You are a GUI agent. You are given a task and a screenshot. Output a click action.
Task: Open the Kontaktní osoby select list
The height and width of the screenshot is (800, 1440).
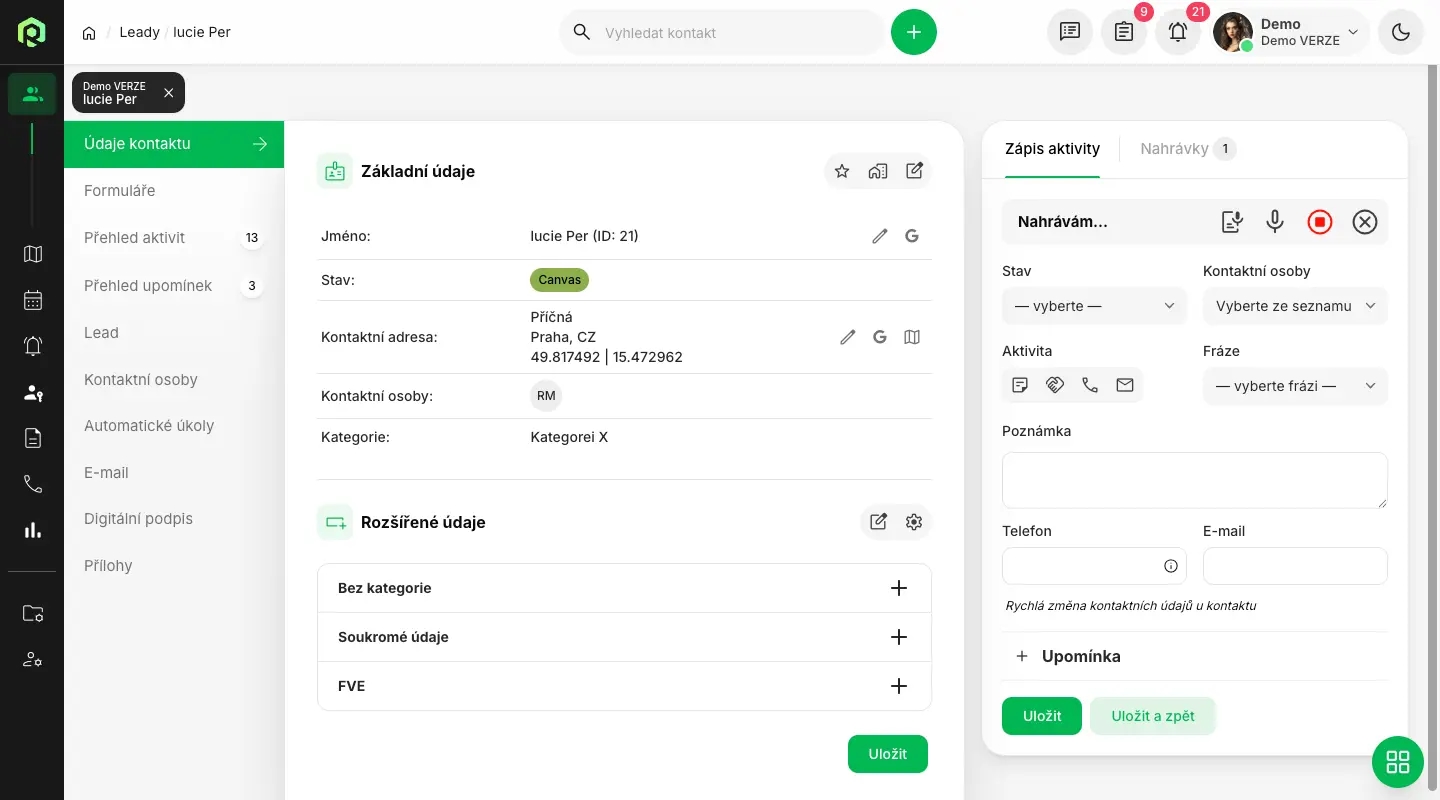1295,306
